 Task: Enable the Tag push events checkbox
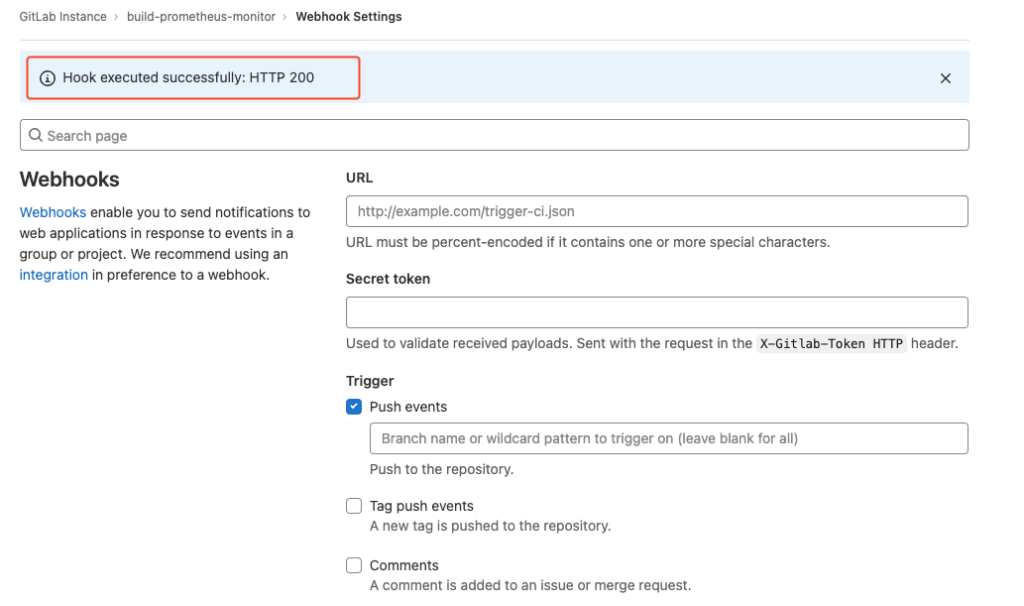(x=354, y=505)
